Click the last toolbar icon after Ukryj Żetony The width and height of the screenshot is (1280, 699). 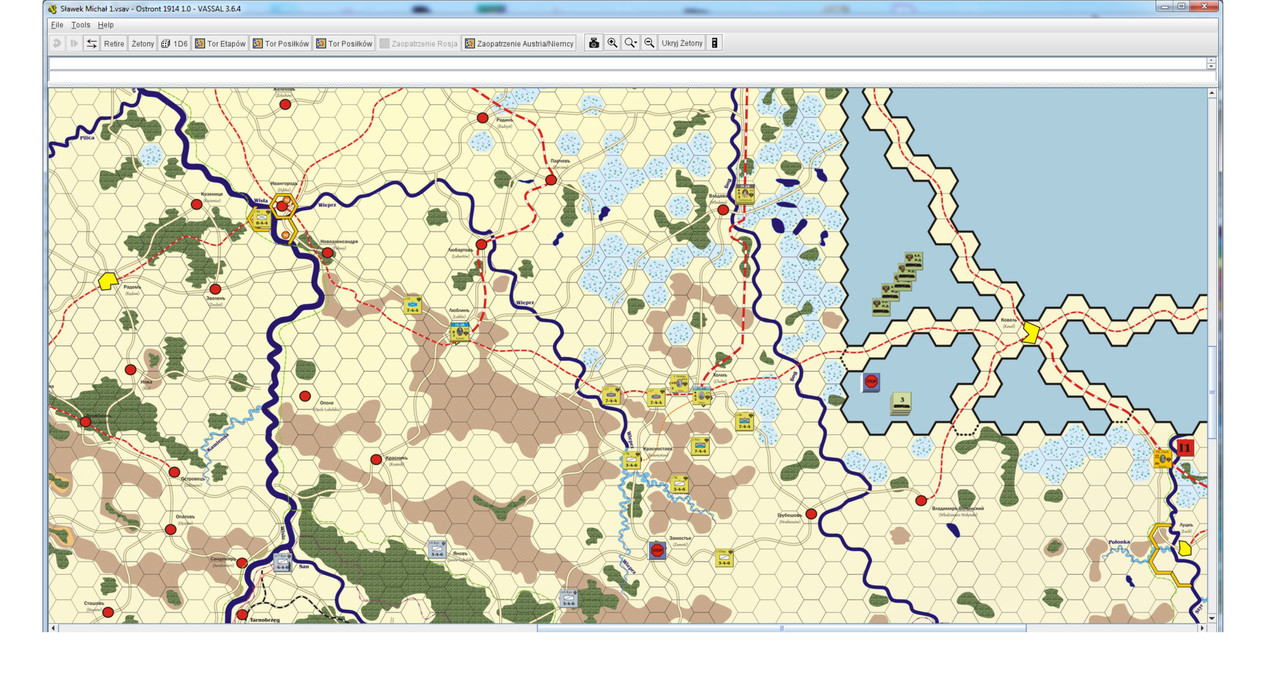pyautogui.click(x=715, y=43)
